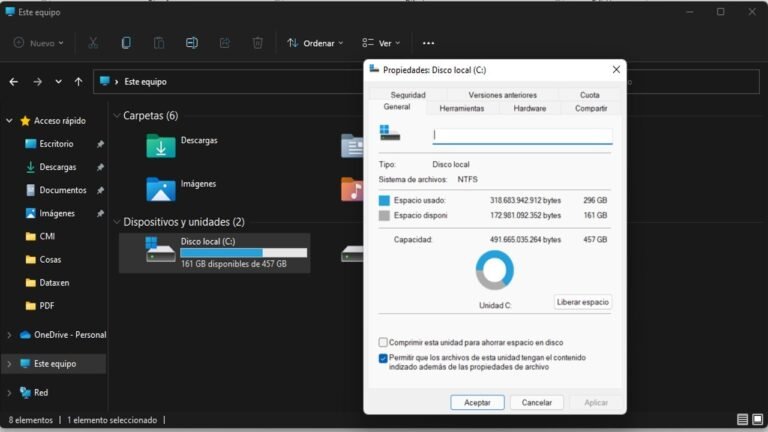The image size is (768, 432).
Task: Click the Este equipo address bar path
Action: click(145, 82)
